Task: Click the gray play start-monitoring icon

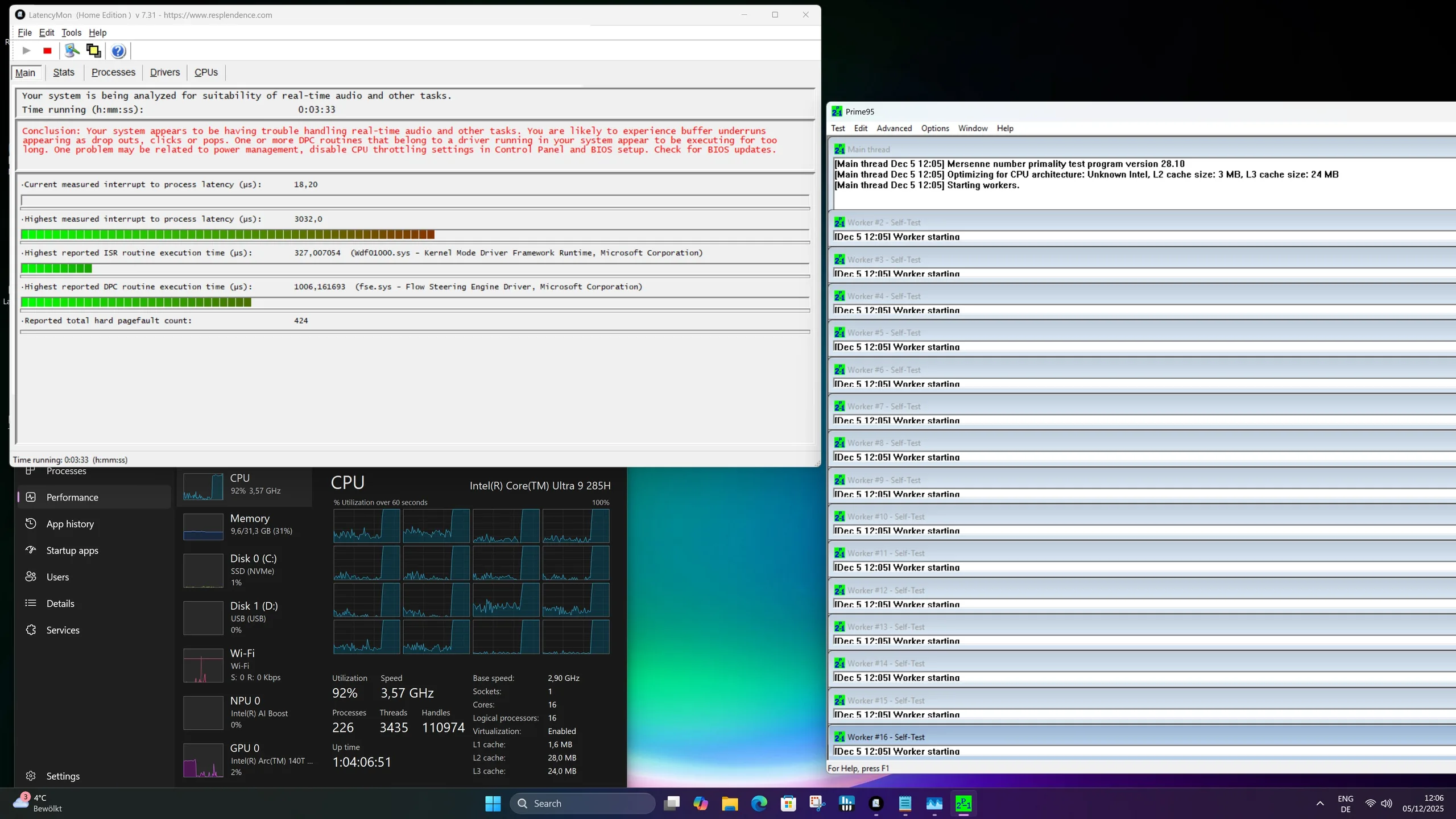Action: [x=26, y=51]
